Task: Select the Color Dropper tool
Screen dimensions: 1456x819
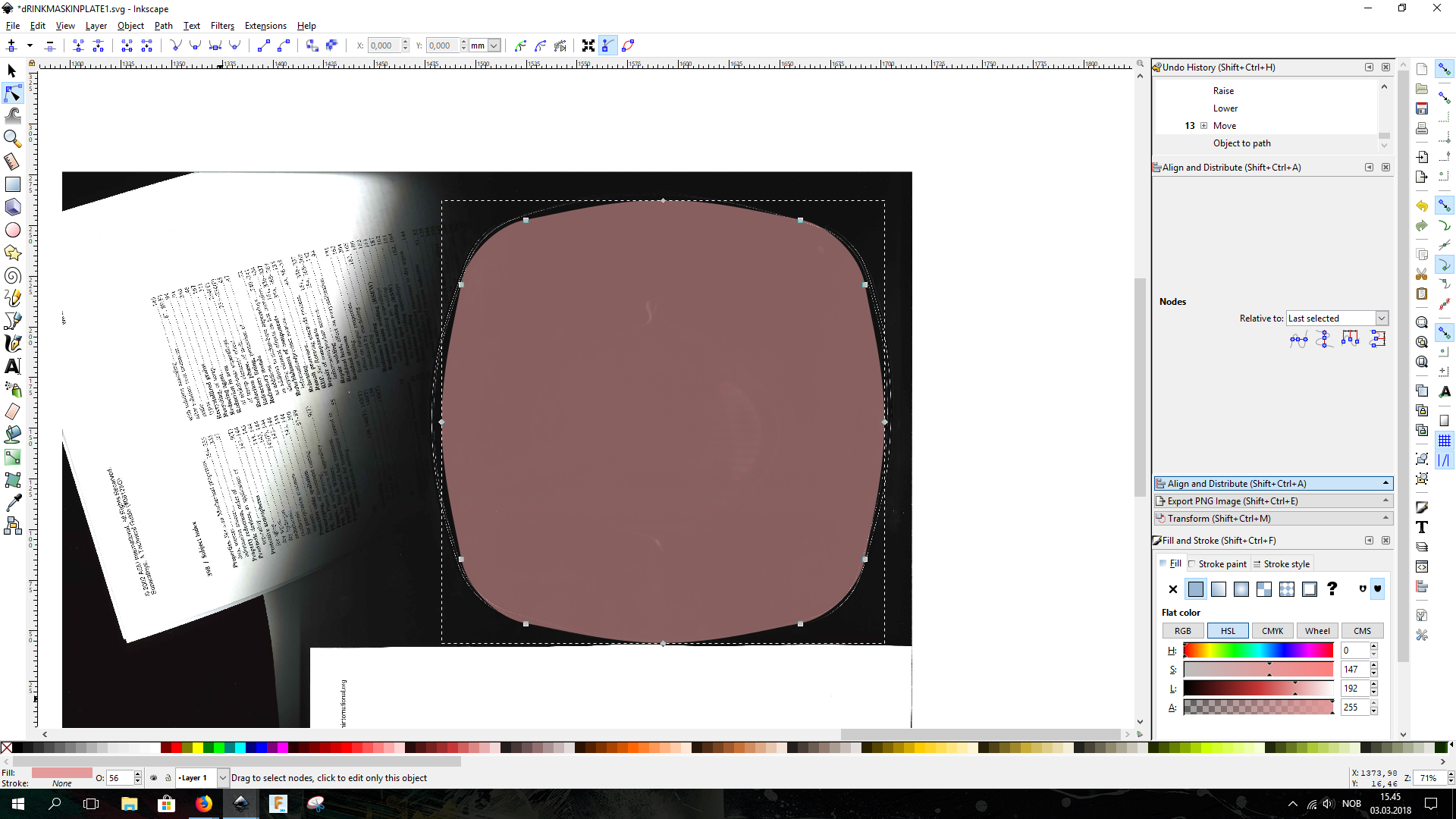Action: point(12,503)
